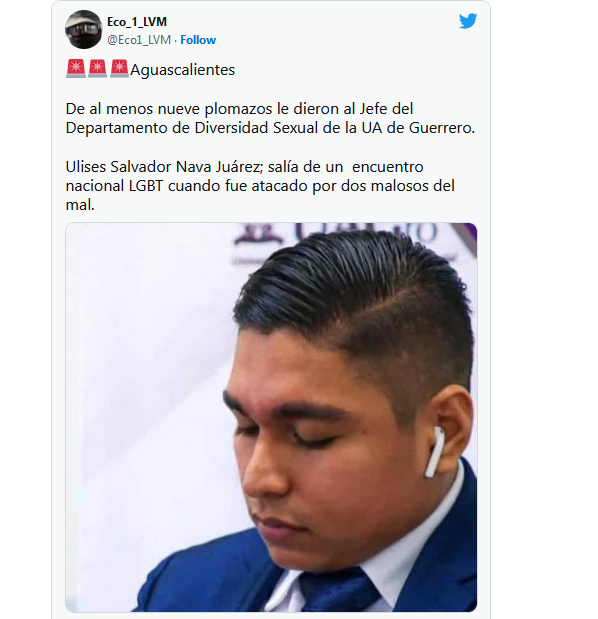Open the embedded photo of the man

(271, 417)
